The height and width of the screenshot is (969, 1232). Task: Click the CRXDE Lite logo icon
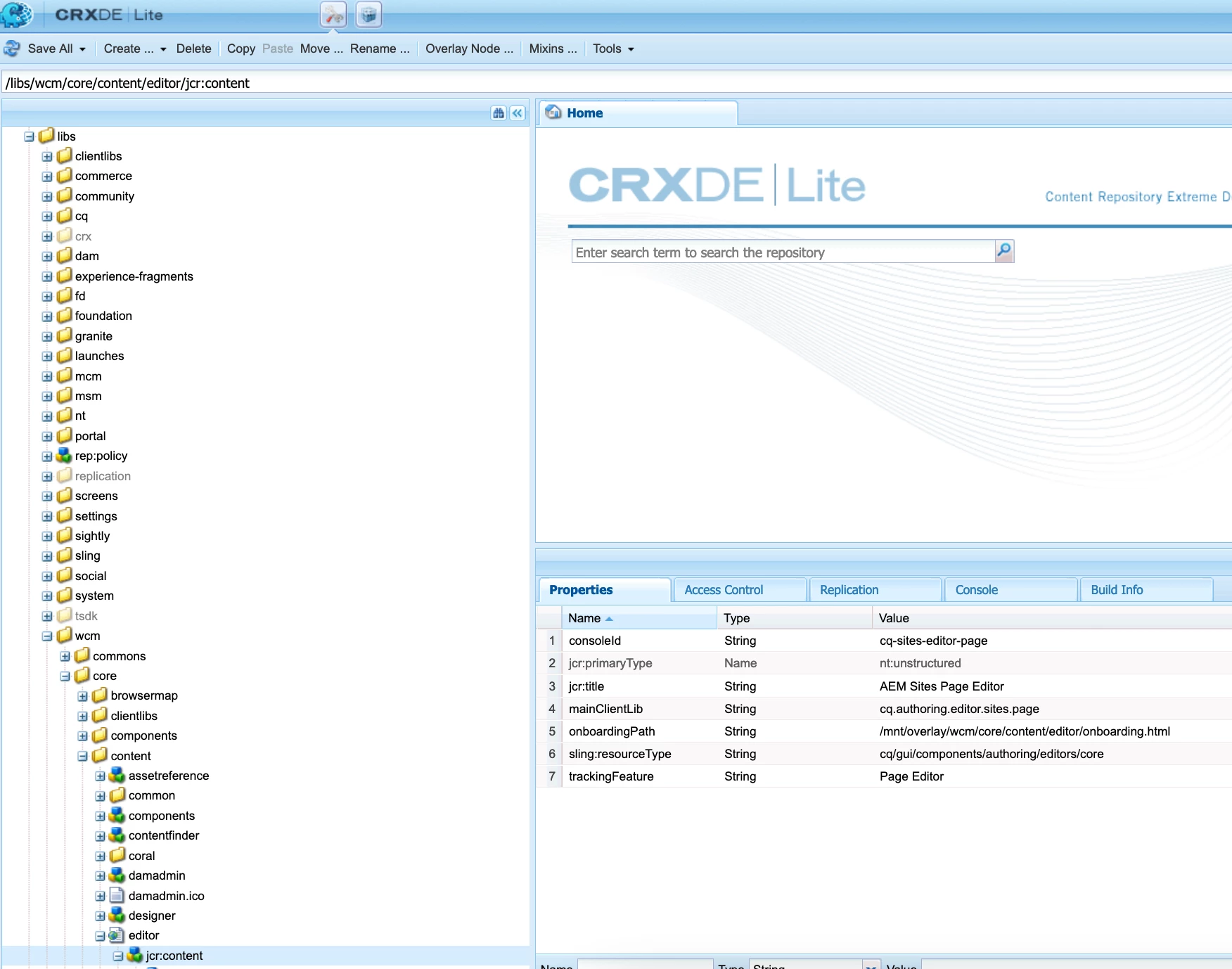point(17,14)
